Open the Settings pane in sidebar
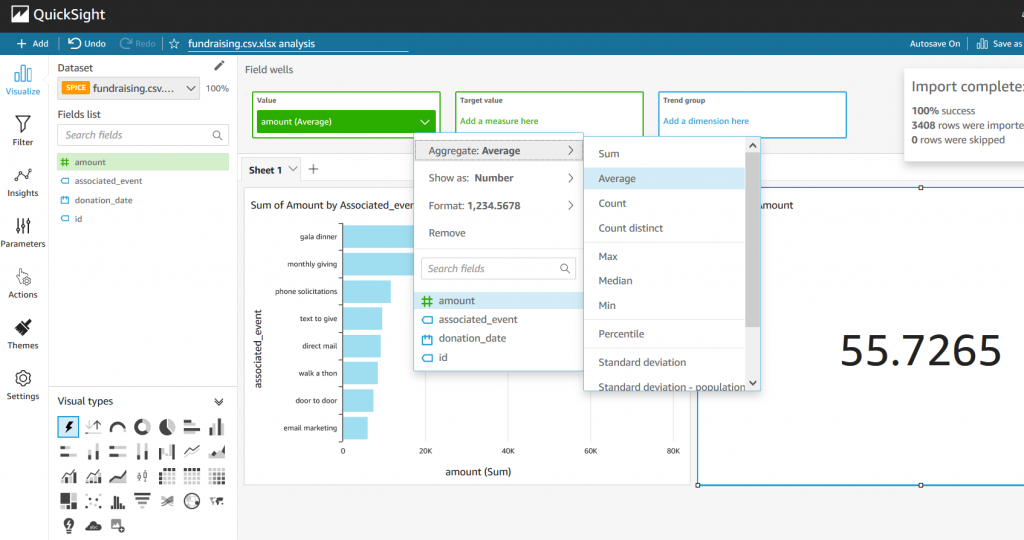This screenshot has width=1024, height=540. click(23, 385)
